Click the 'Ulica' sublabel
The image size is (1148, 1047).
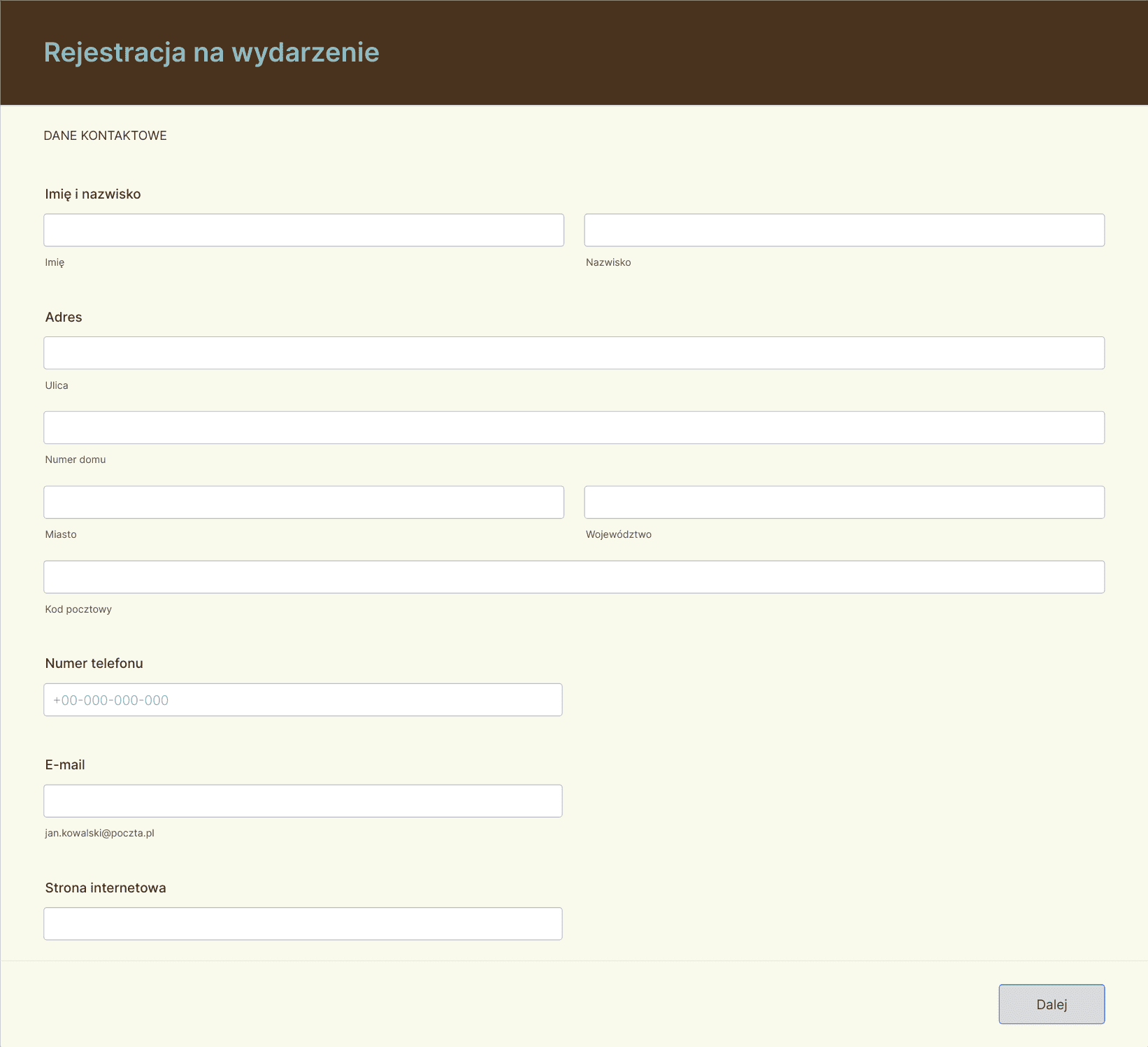[x=57, y=385]
